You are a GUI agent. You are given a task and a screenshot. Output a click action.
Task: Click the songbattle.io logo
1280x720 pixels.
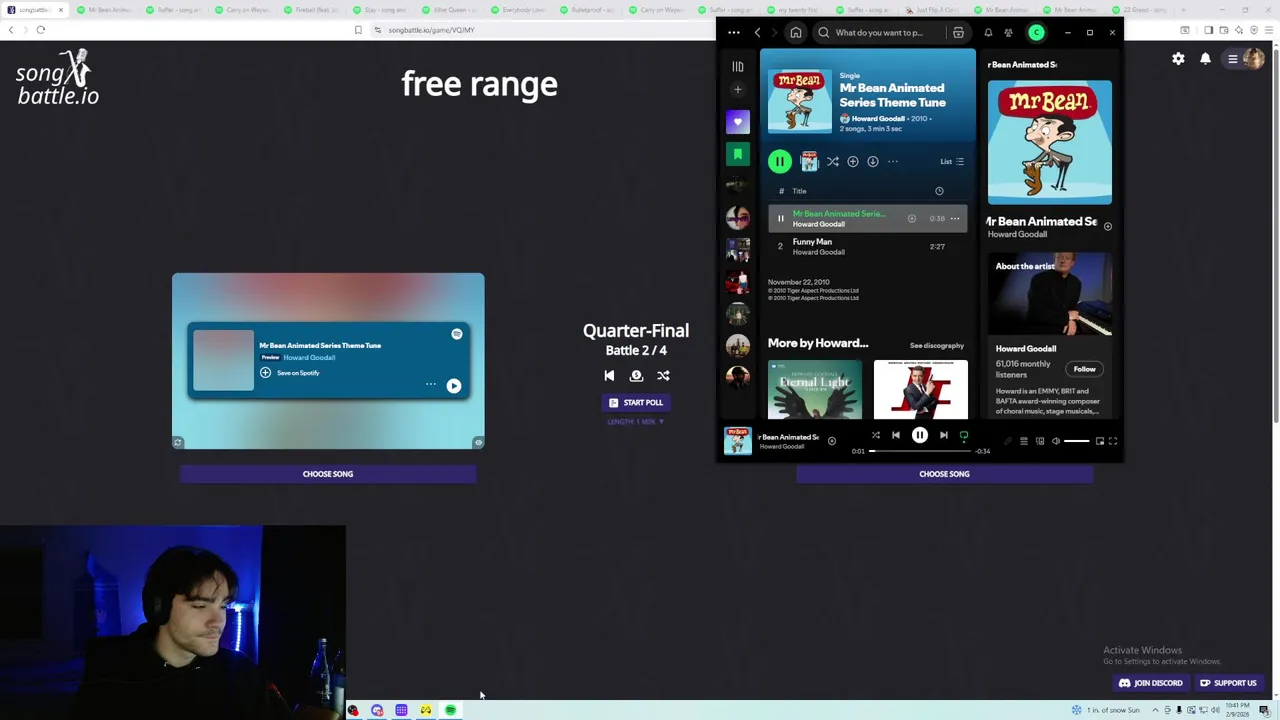(x=57, y=78)
